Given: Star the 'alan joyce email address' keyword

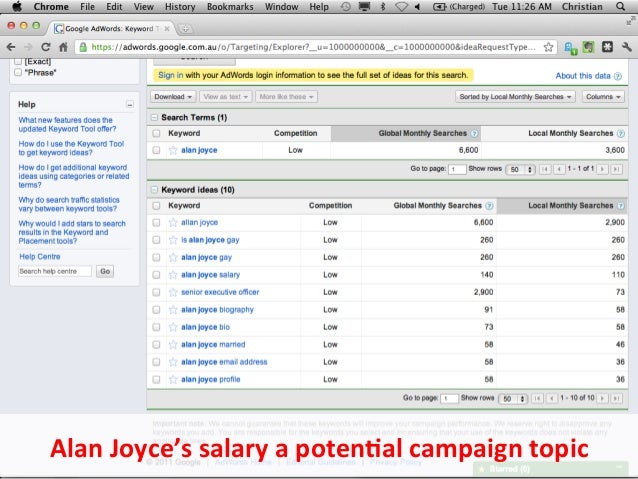Looking at the screenshot, I should pyautogui.click(x=173, y=362).
